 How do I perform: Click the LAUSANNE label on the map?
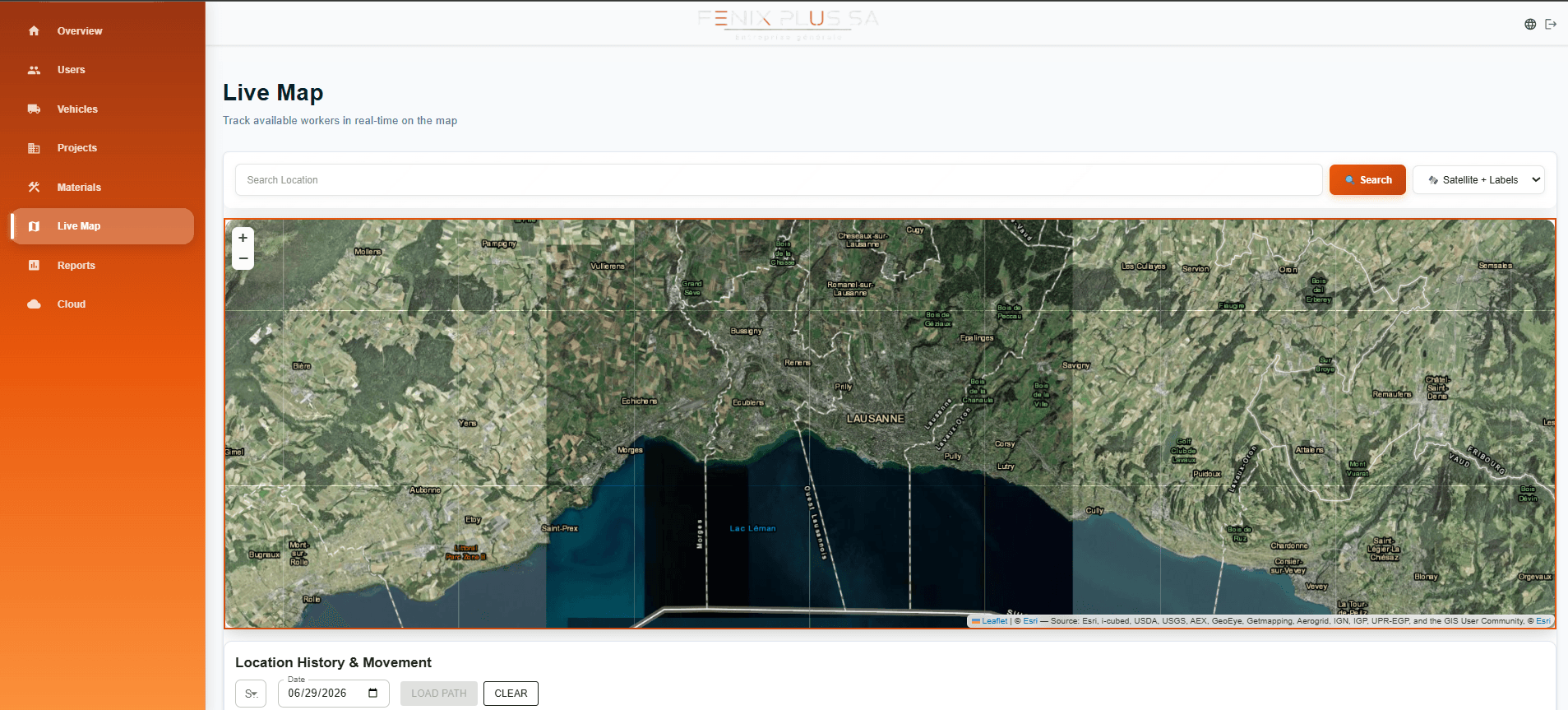pos(876,419)
